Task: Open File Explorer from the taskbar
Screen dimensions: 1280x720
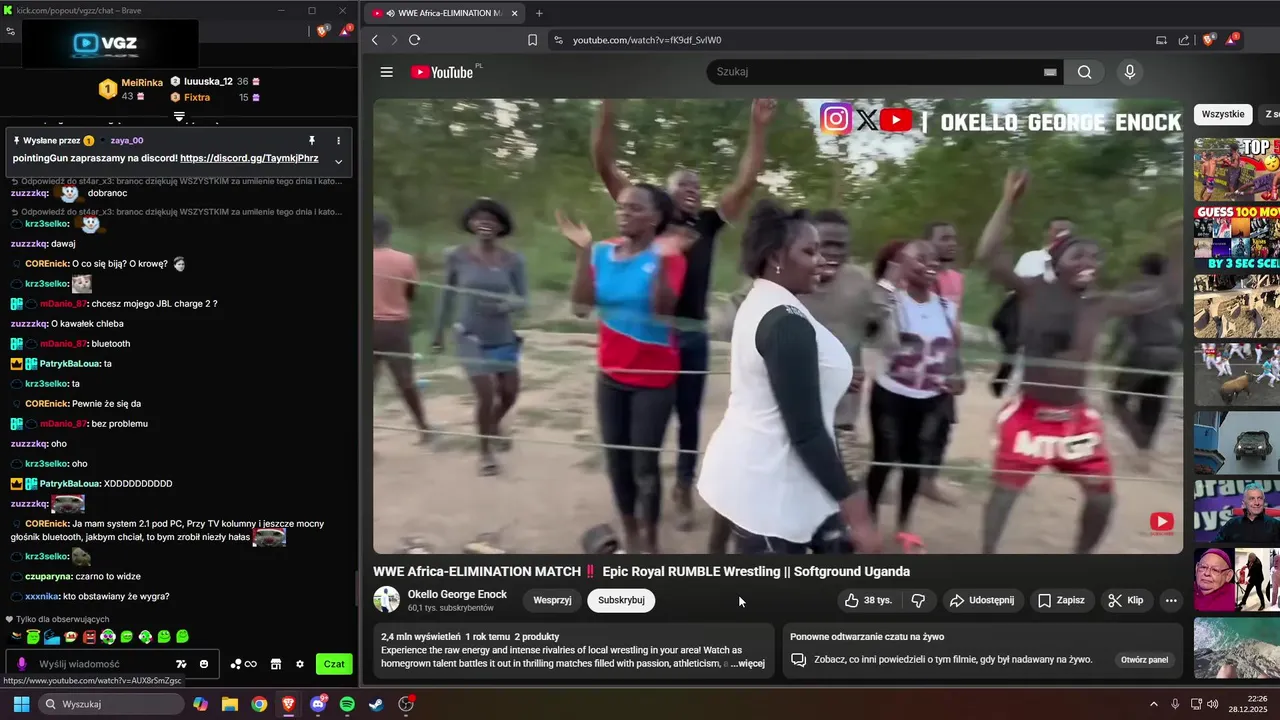Action: tap(230, 704)
